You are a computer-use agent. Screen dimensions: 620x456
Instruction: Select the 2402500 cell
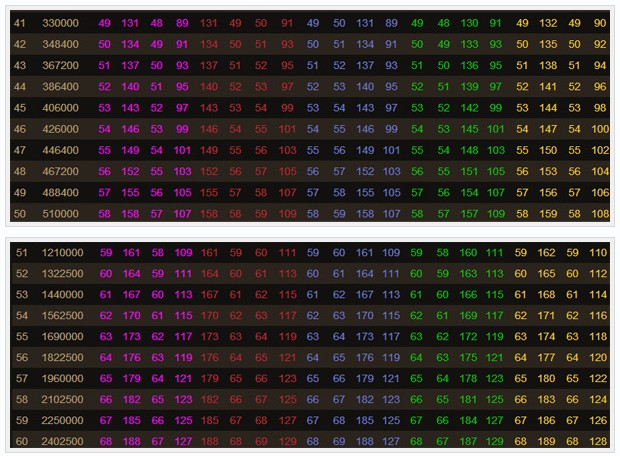(62, 441)
